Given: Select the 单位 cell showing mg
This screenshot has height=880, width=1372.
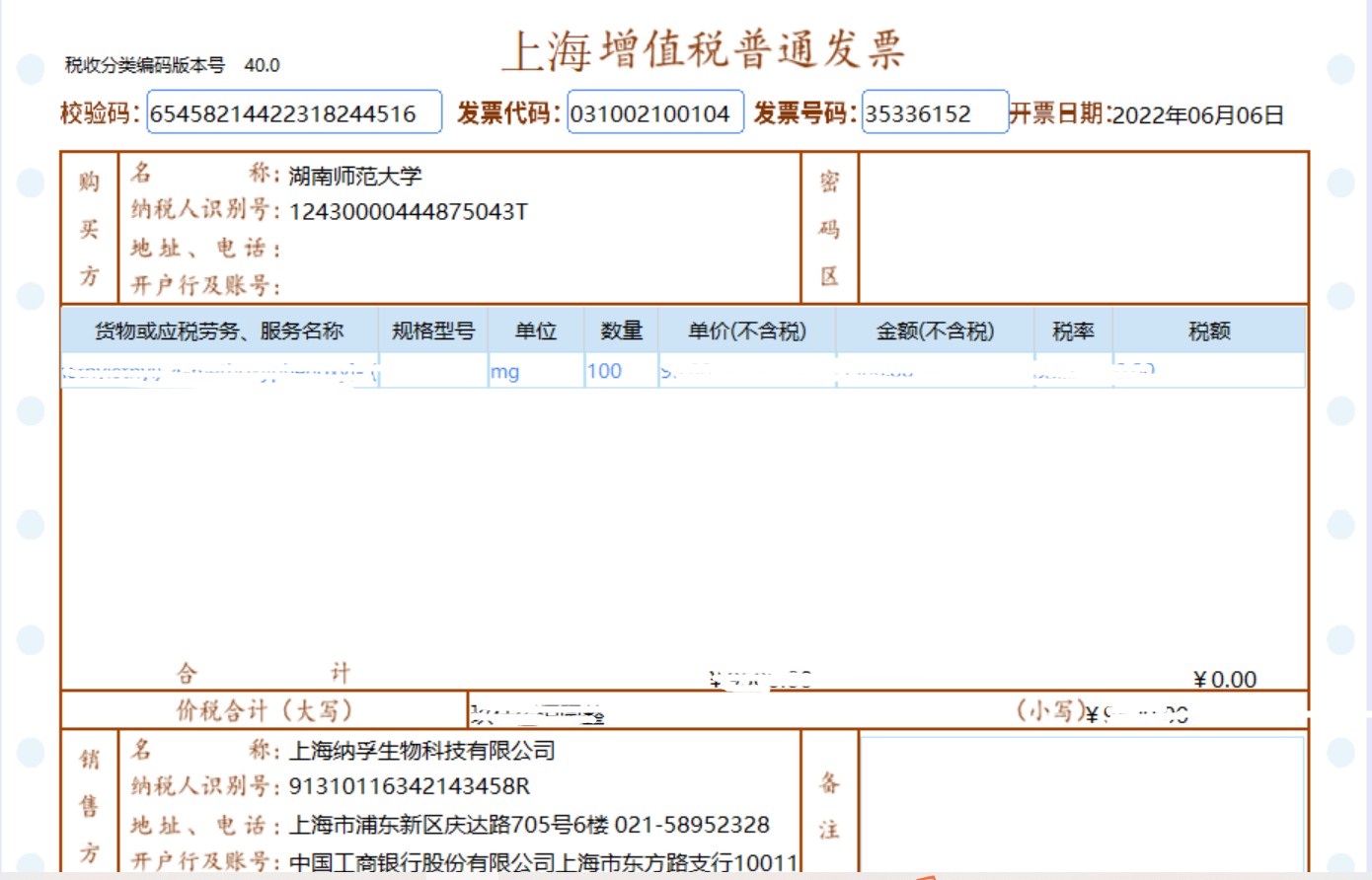Looking at the screenshot, I should (534, 372).
